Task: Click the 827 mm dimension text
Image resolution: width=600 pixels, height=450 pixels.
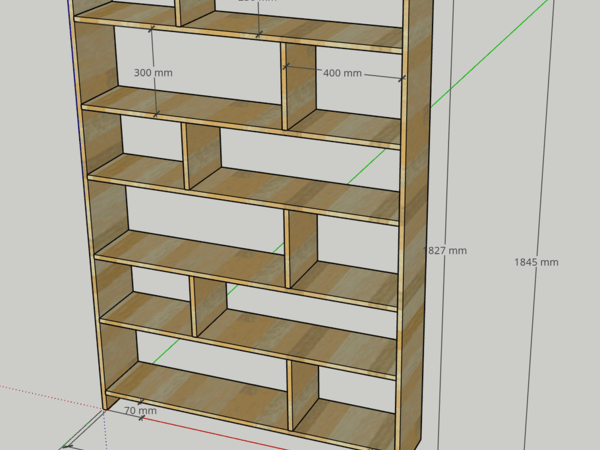Action: point(447,250)
